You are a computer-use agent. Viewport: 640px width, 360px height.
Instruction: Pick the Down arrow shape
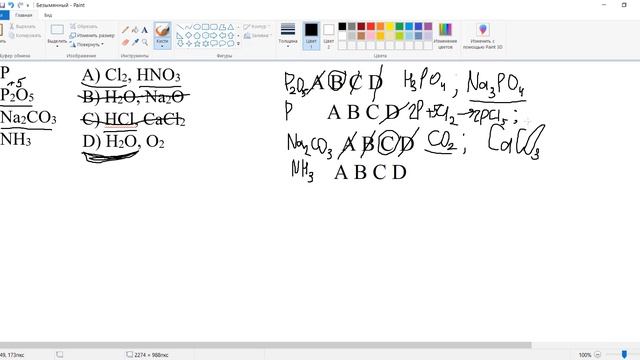180,44
